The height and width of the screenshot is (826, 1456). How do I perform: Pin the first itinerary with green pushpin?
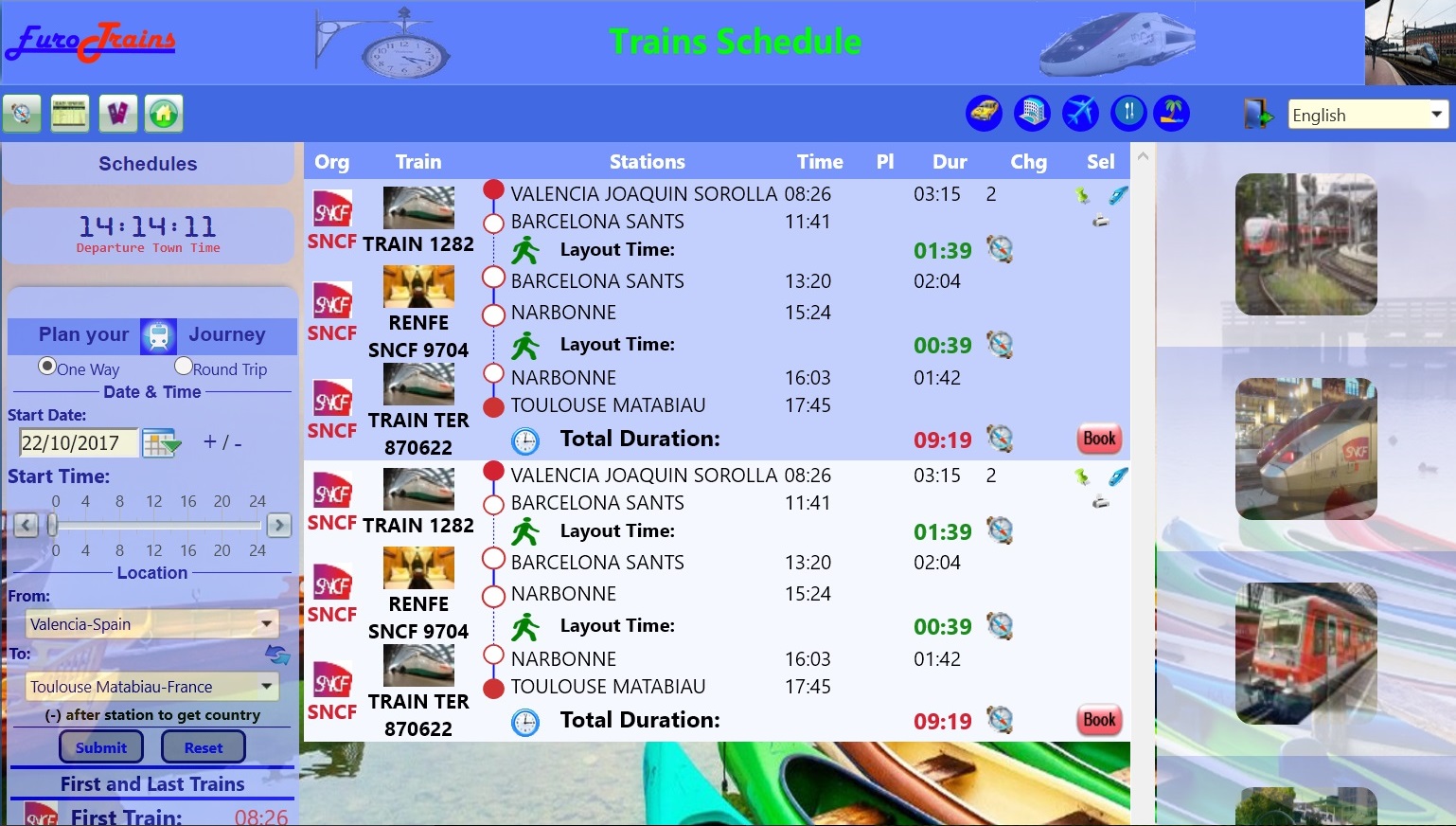[x=1082, y=195]
